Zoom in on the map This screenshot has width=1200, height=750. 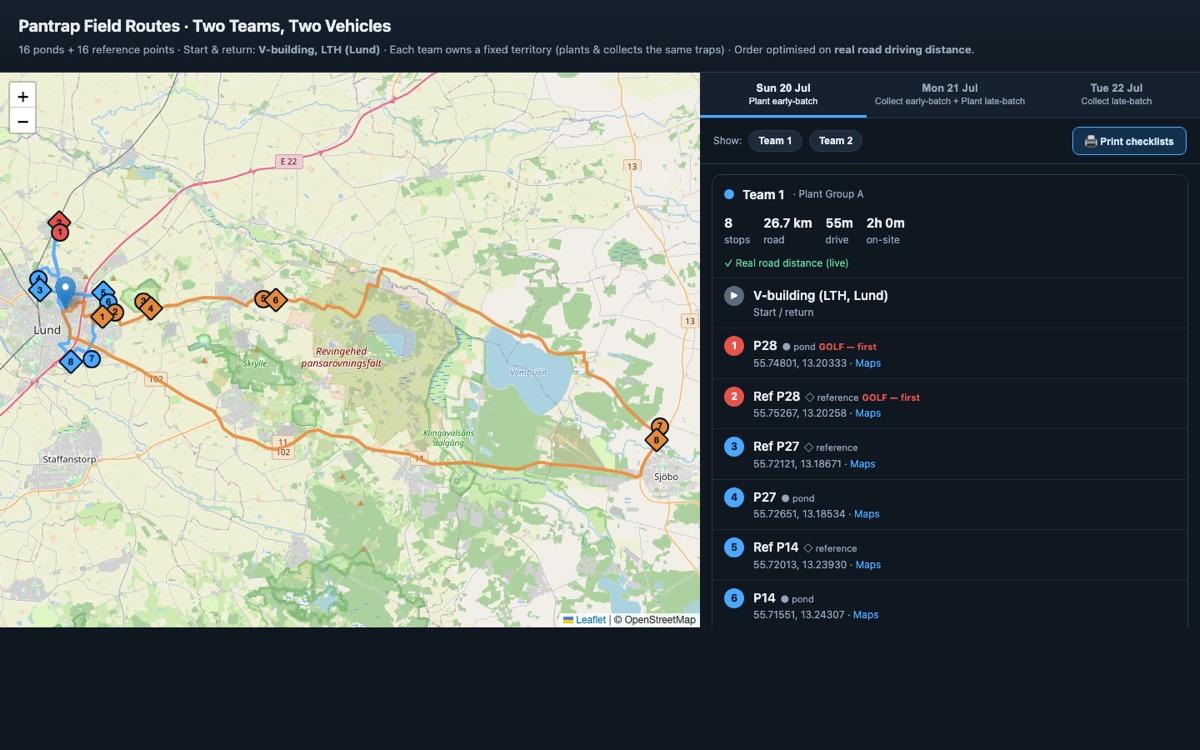click(x=23, y=97)
